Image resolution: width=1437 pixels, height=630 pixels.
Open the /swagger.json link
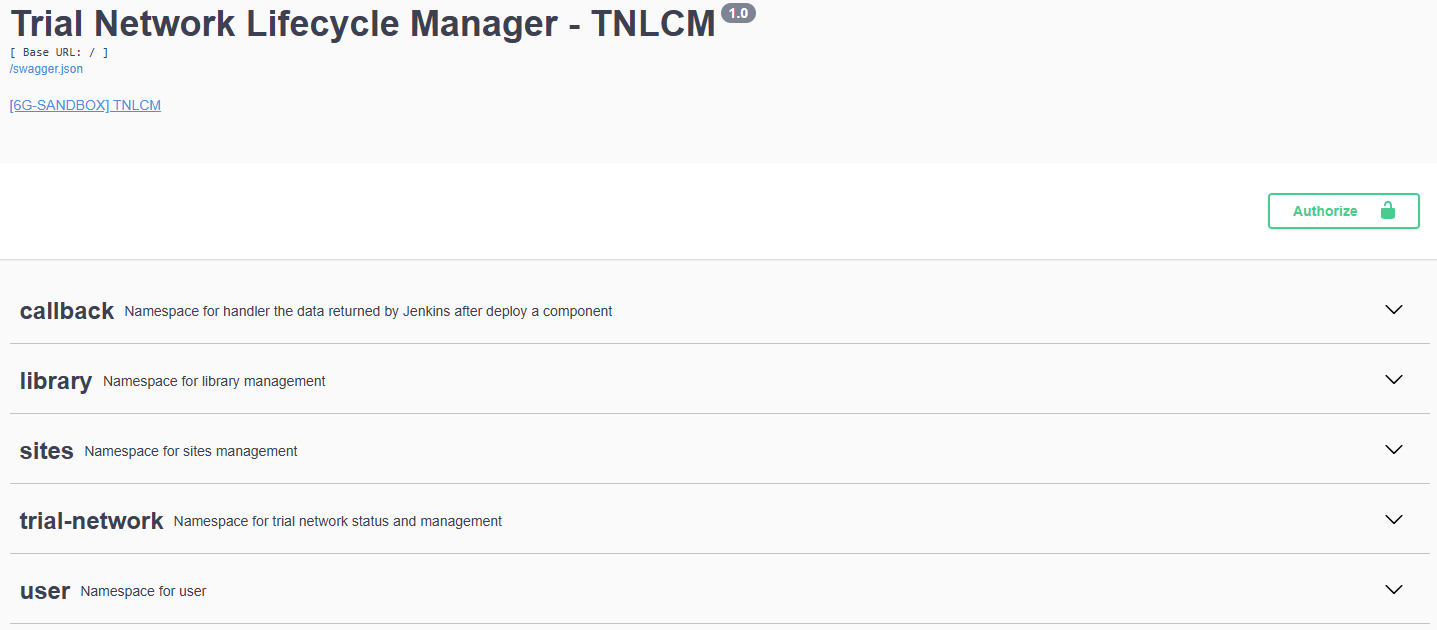(46, 69)
